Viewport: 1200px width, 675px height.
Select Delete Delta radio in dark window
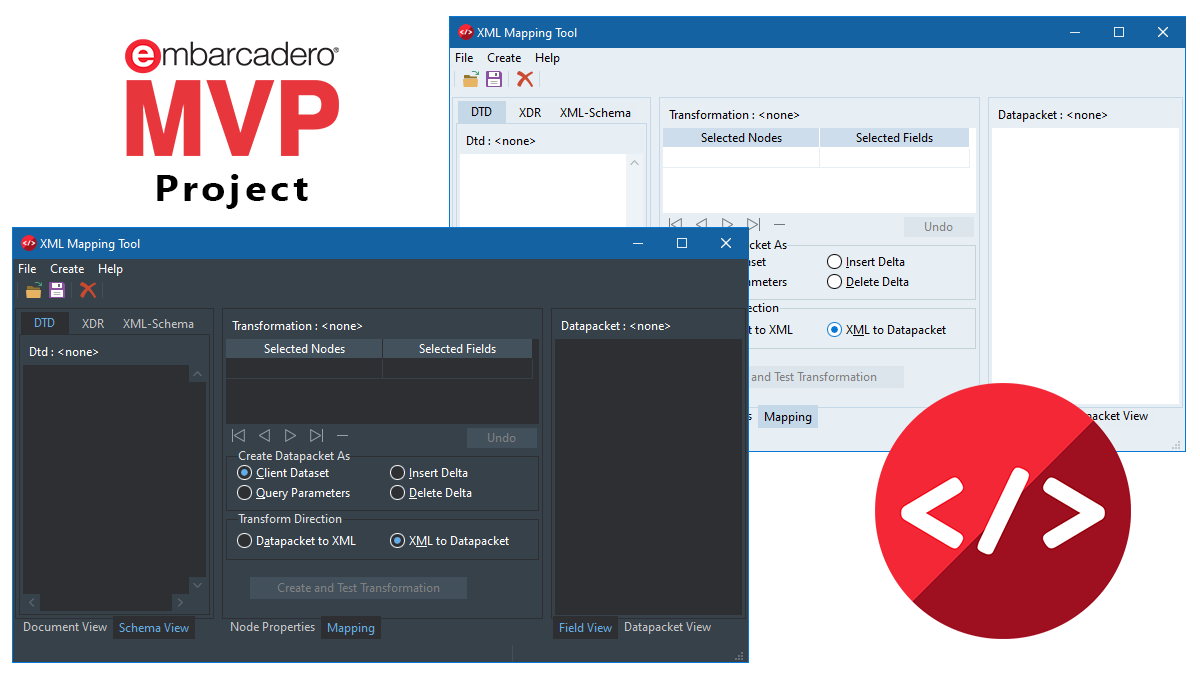tap(397, 493)
